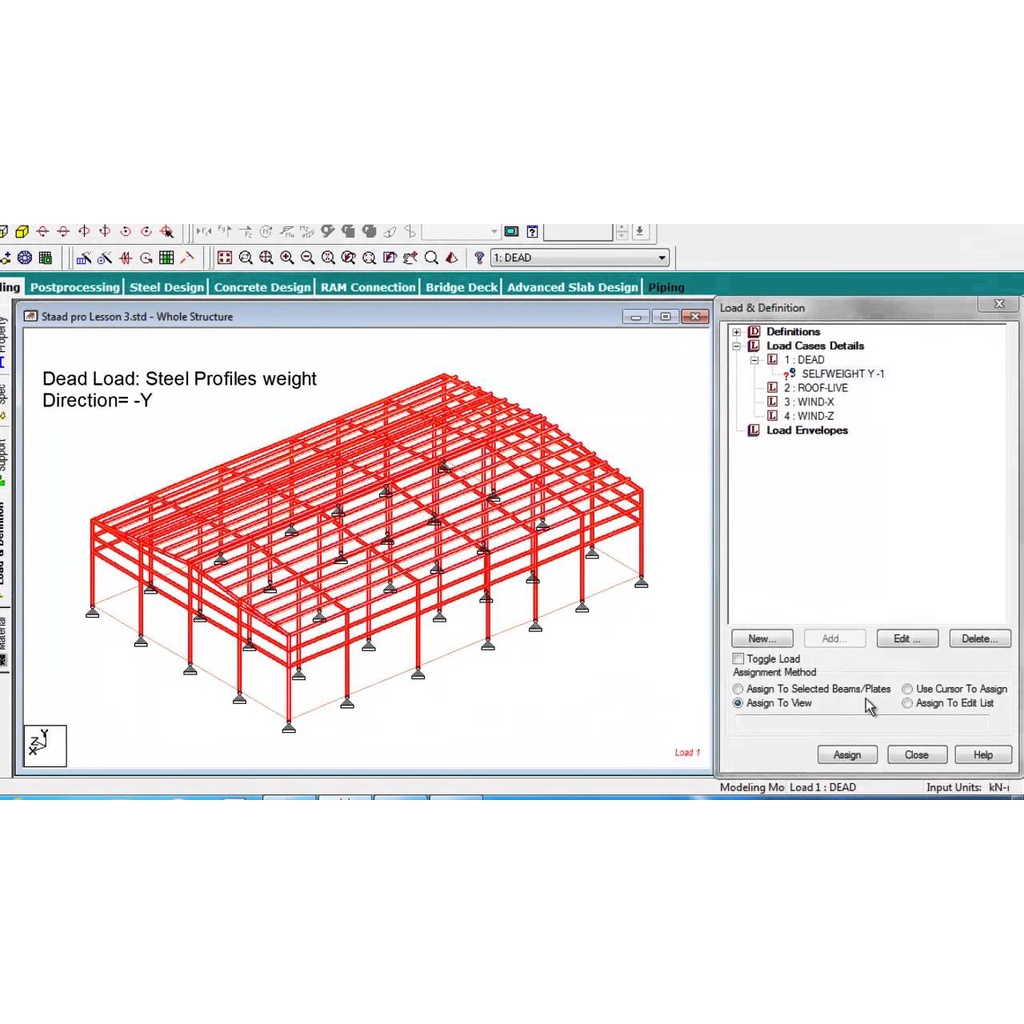Click the Load Envelopes L icon
Viewport: 1024px width, 1024px height.
point(754,430)
